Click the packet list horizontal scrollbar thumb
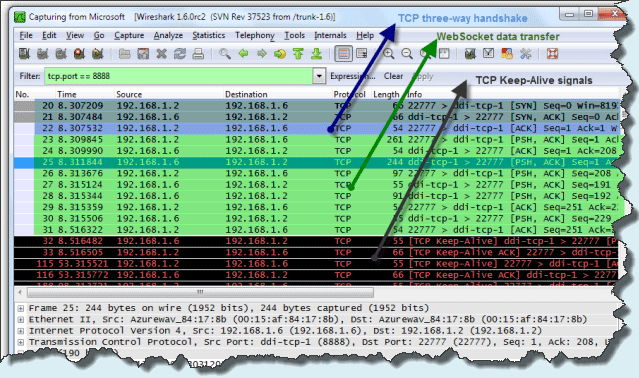The image size is (639, 378). click(x=200, y=292)
